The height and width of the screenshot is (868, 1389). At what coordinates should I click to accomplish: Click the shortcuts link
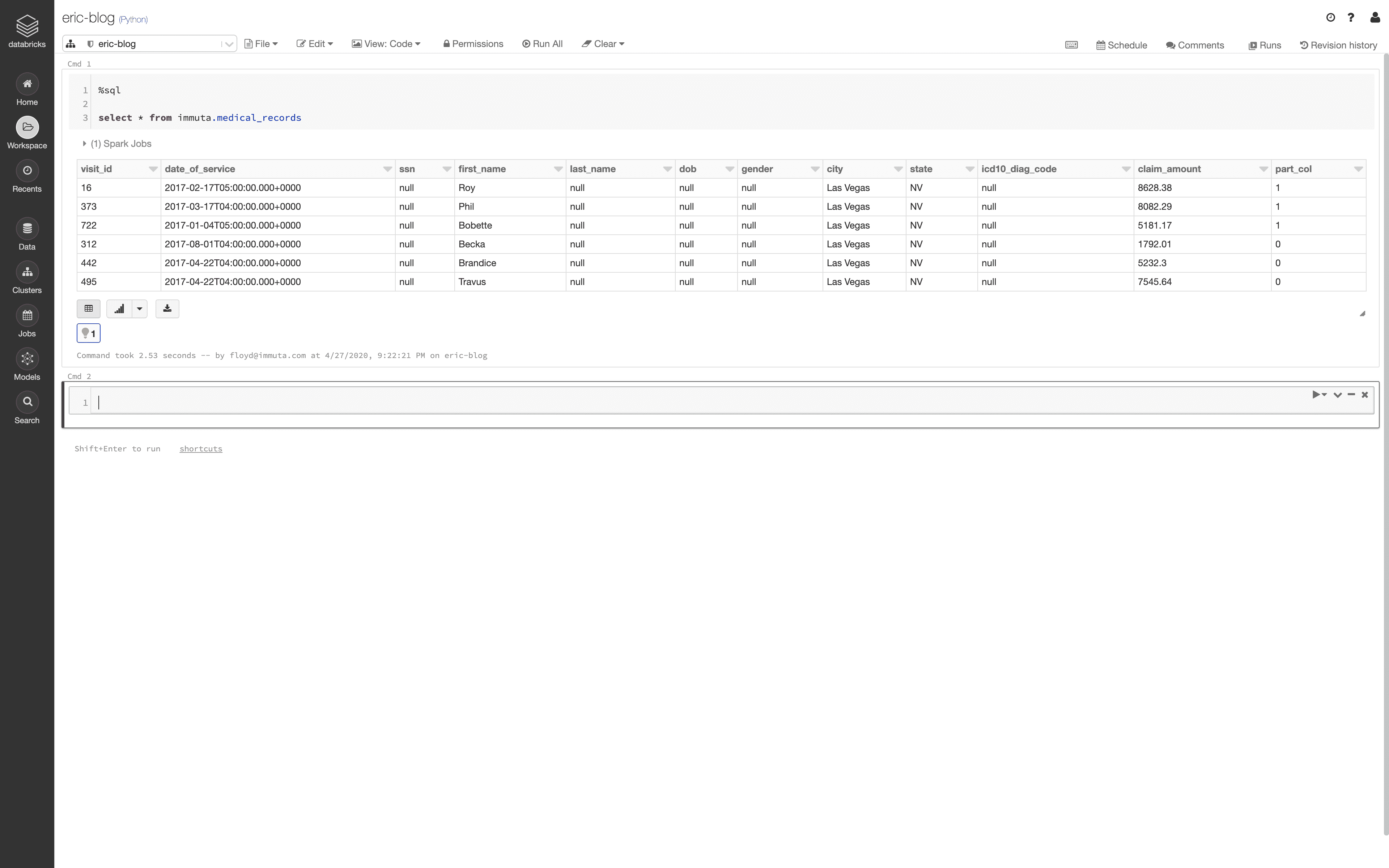[201, 449]
